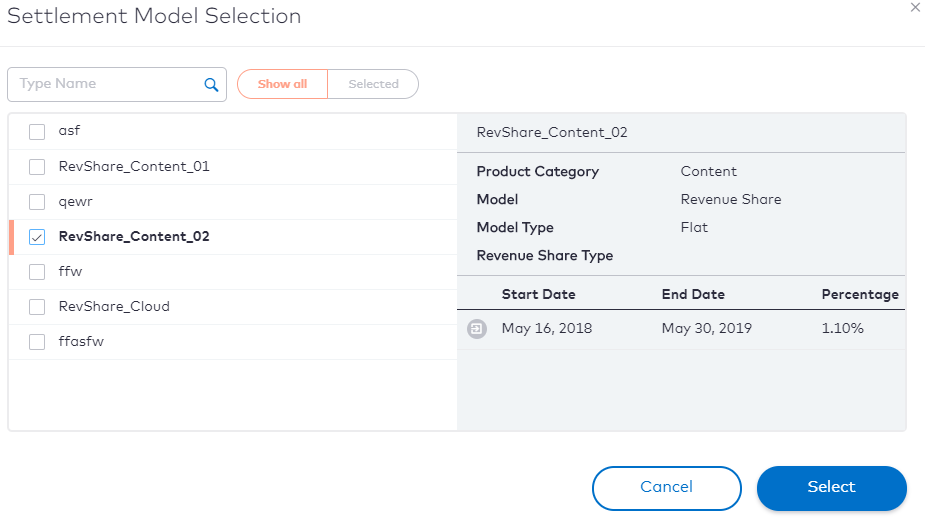The height and width of the screenshot is (519, 925).
Task: Check the RevShare_Content_01 checkbox
Action: coord(37,167)
